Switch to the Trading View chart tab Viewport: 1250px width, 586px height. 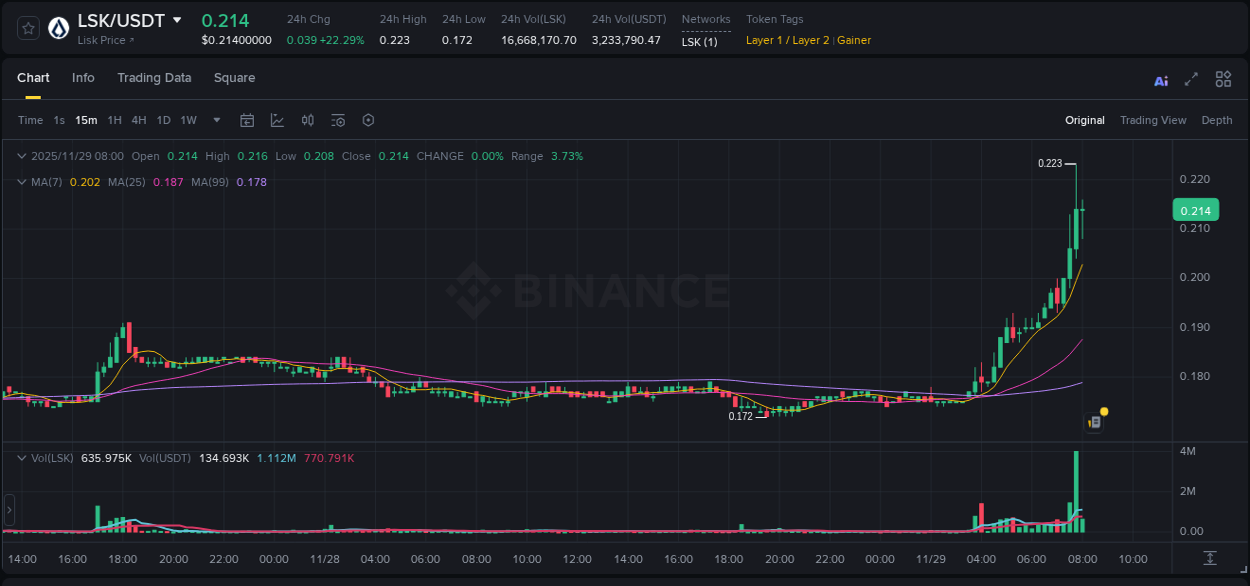tap(1152, 119)
